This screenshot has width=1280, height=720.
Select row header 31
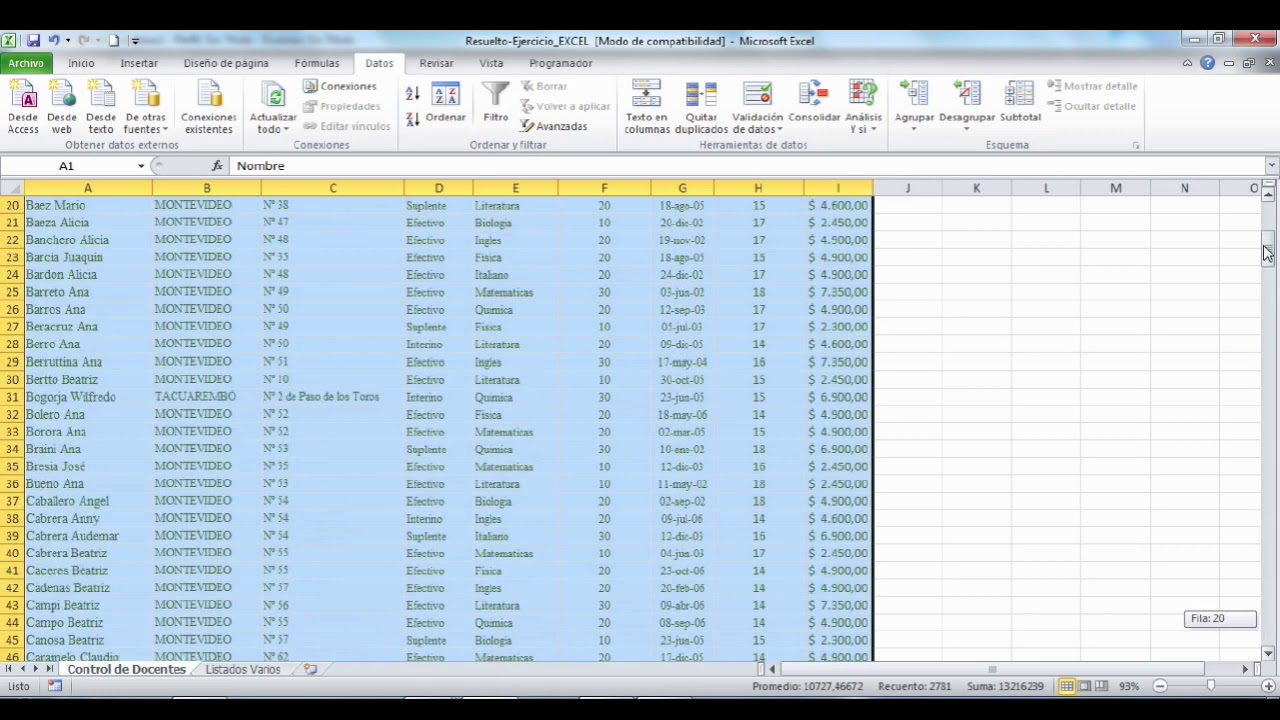tap(12, 397)
